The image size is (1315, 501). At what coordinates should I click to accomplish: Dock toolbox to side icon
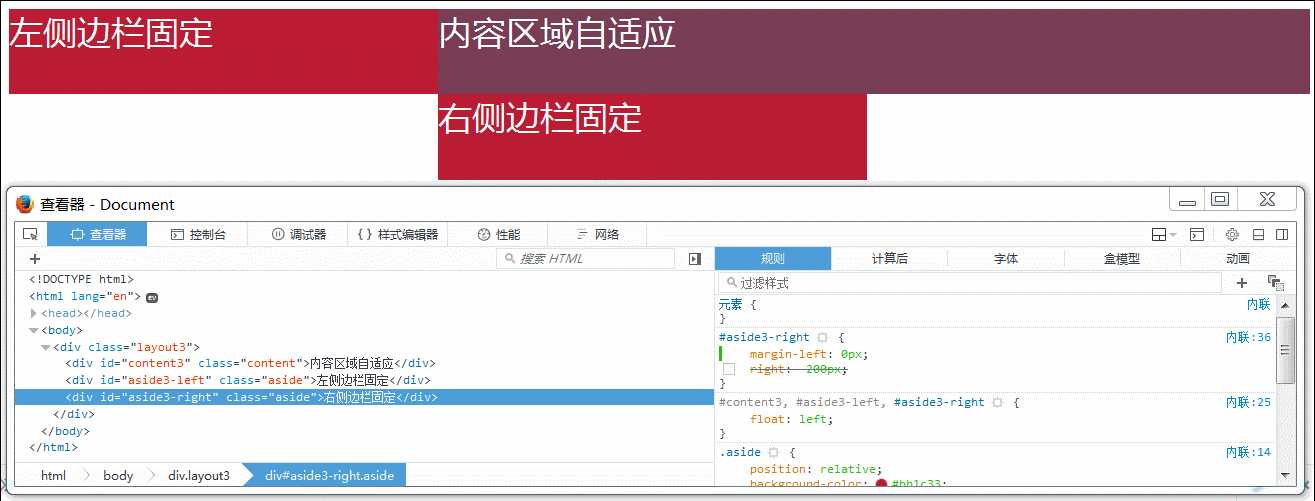click(x=1281, y=235)
